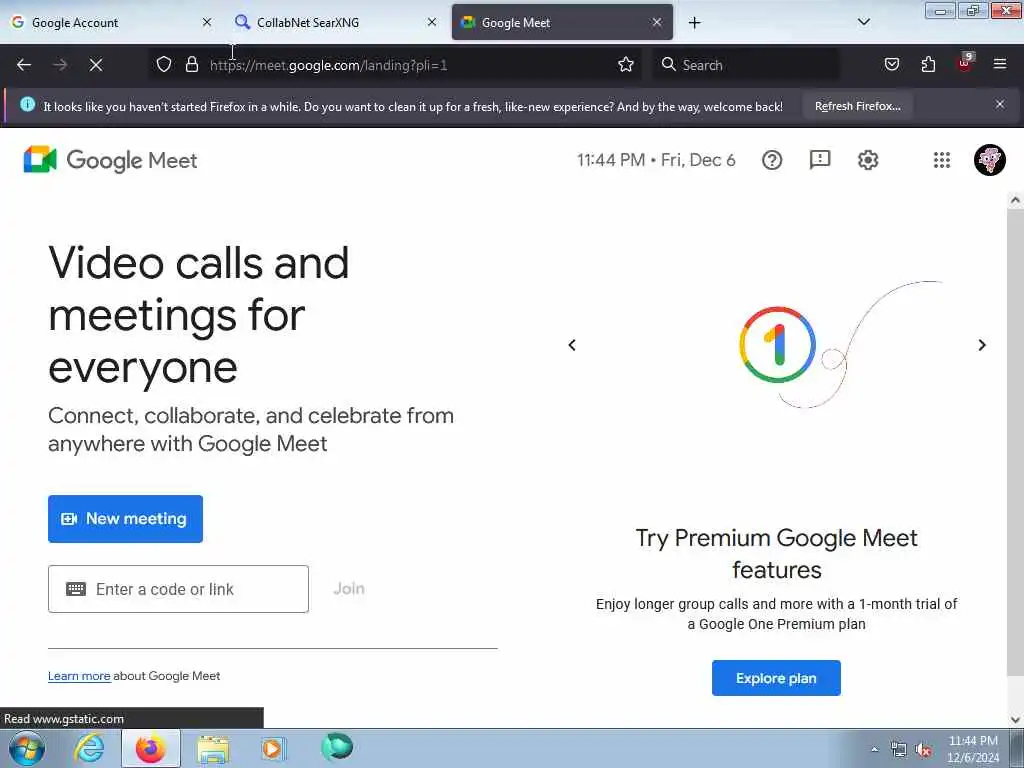
Task: Follow the Learn more link
Action: coord(79,676)
